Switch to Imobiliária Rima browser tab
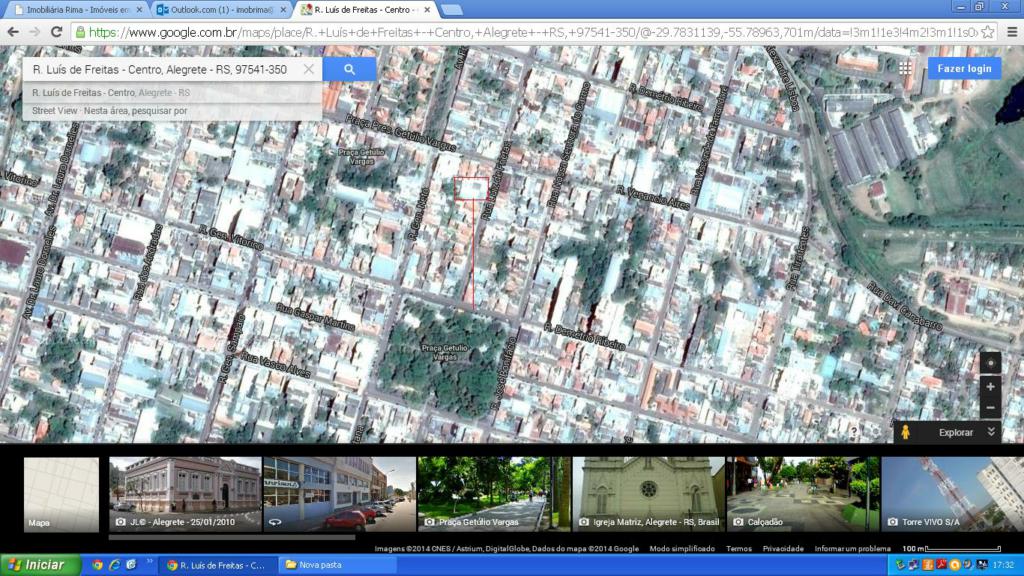The image size is (1024, 576). pos(78,10)
